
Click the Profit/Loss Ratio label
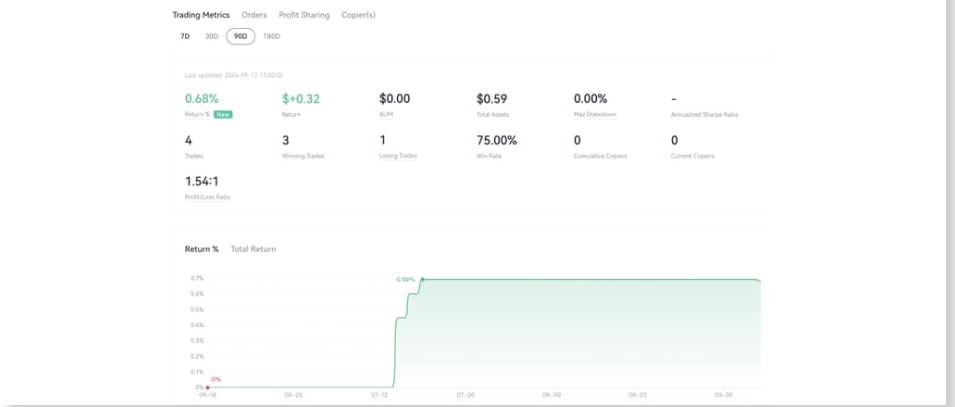click(x=207, y=197)
